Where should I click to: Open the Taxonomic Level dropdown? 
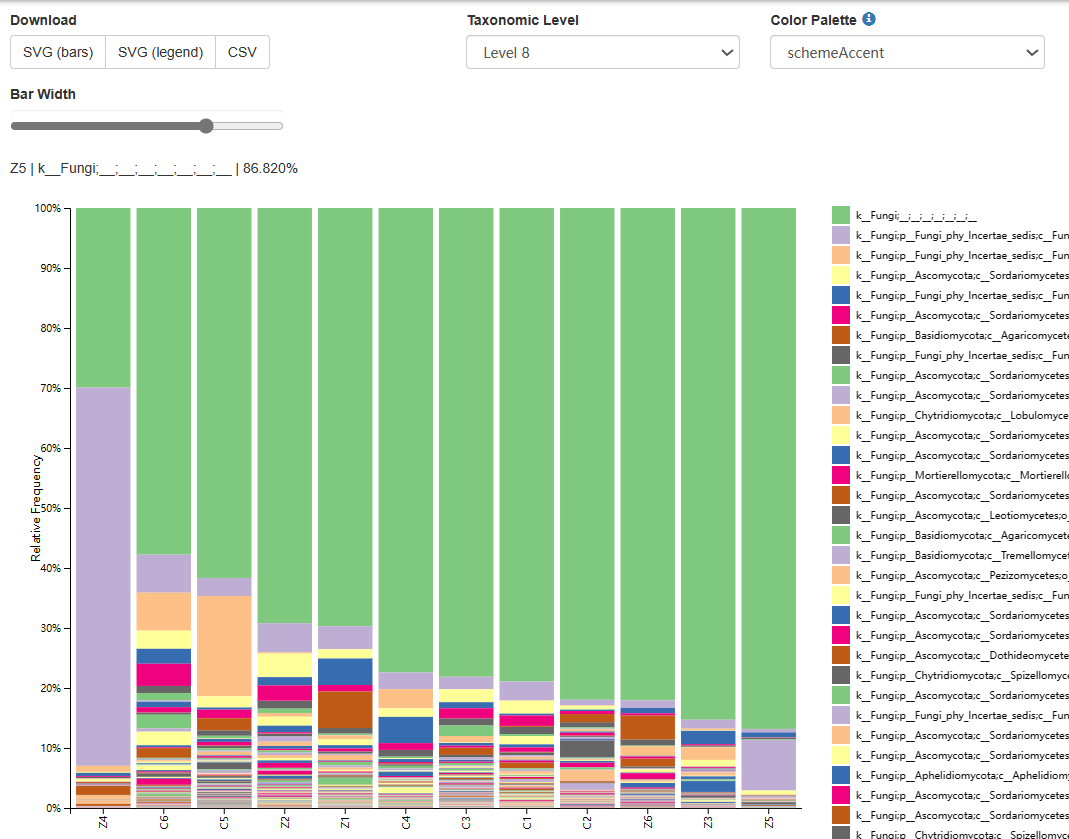(x=602, y=52)
